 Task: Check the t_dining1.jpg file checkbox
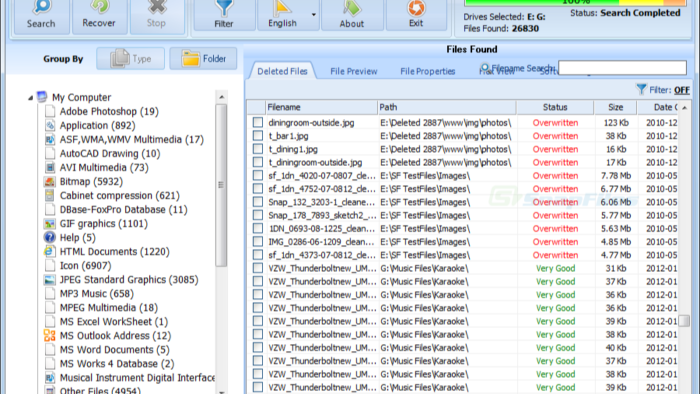coord(258,149)
